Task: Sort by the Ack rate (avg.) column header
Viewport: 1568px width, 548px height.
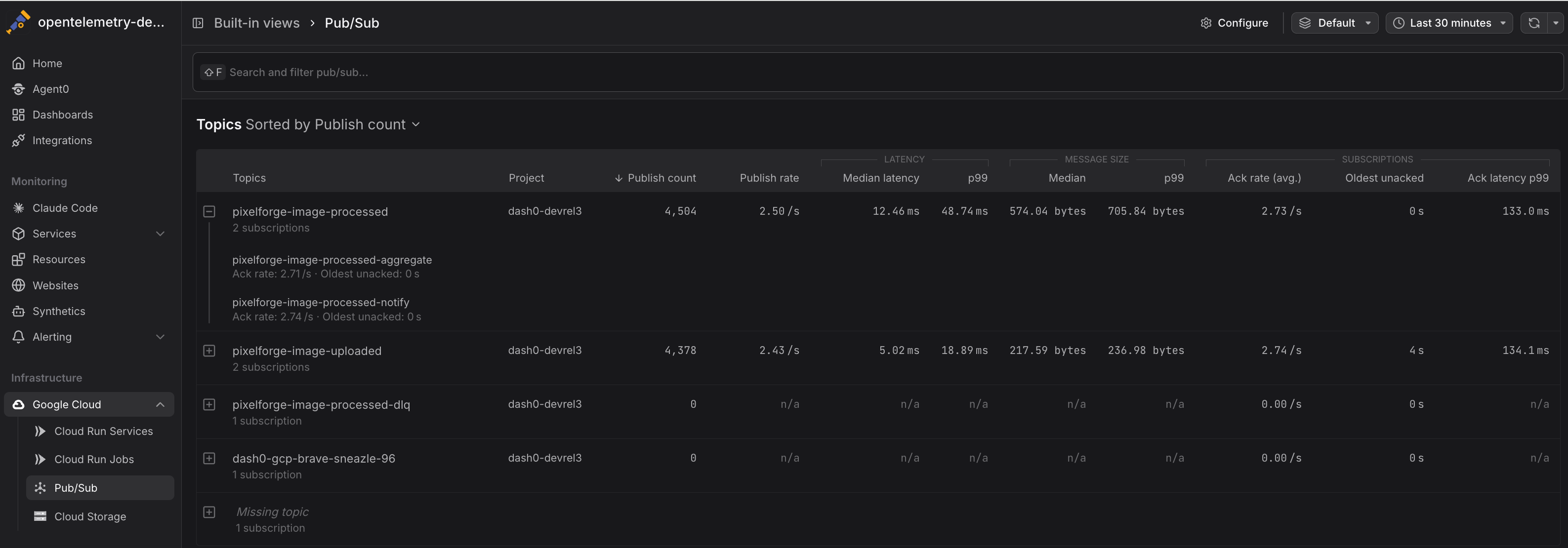Action: tap(1264, 178)
